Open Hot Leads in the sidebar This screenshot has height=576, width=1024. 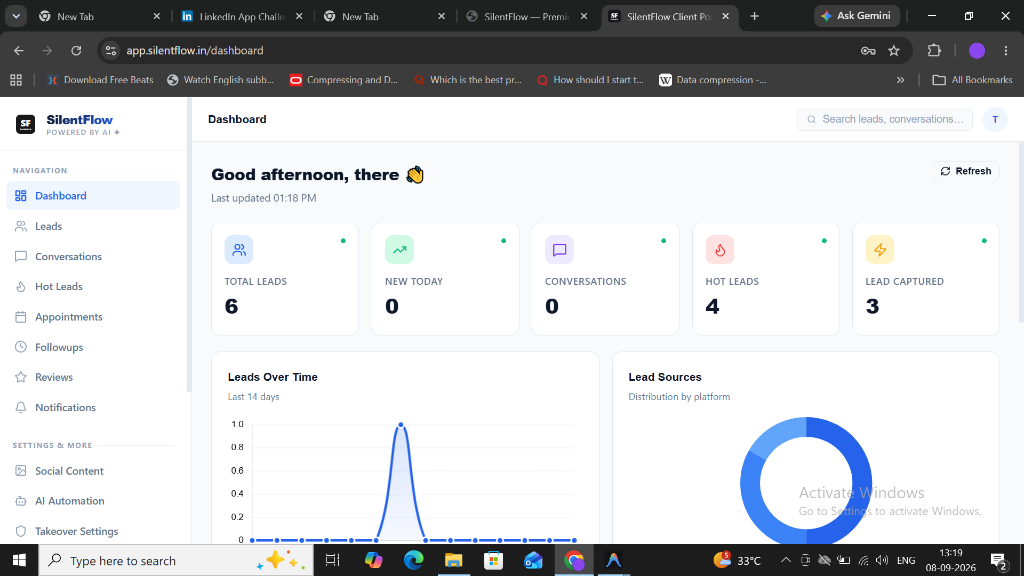coord(93,286)
